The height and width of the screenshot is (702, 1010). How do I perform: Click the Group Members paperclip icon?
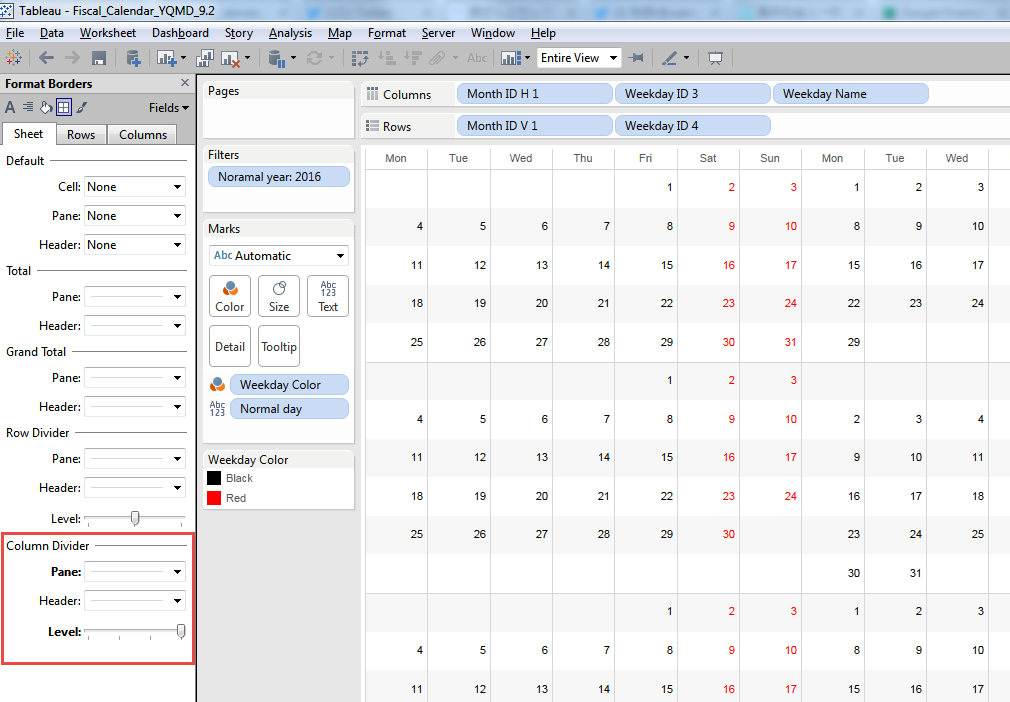point(437,59)
